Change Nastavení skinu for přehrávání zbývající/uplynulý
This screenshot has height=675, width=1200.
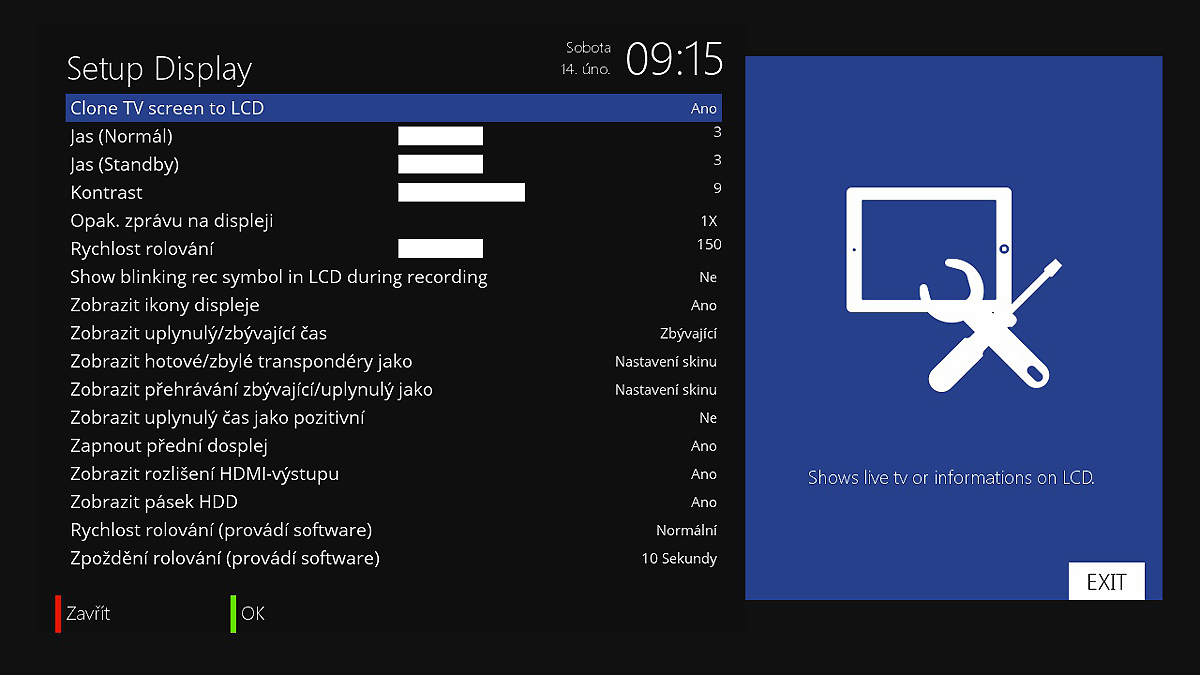pyautogui.click(x=666, y=390)
